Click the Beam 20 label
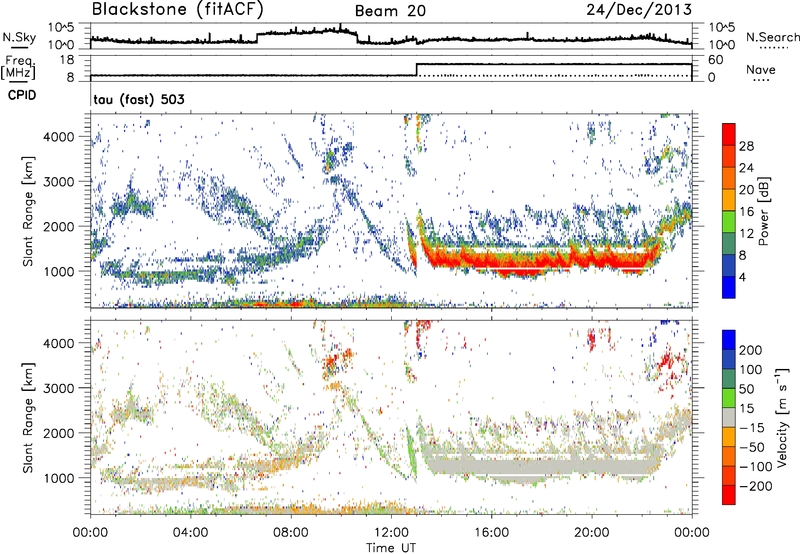The width and height of the screenshot is (800, 554). pyautogui.click(x=390, y=11)
